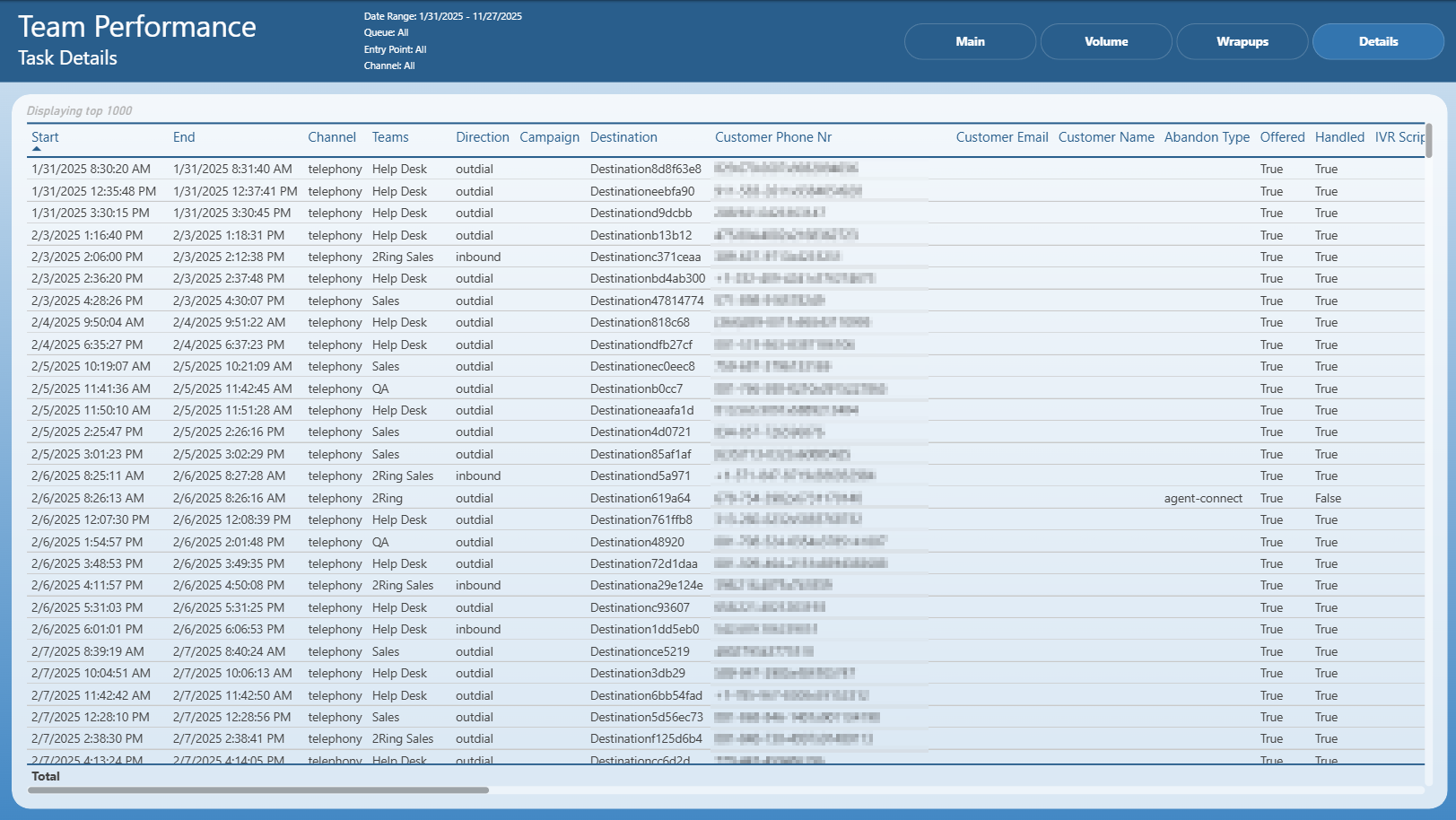Select the agent-connect abandon type cell
1456x820 pixels.
[x=1203, y=498]
